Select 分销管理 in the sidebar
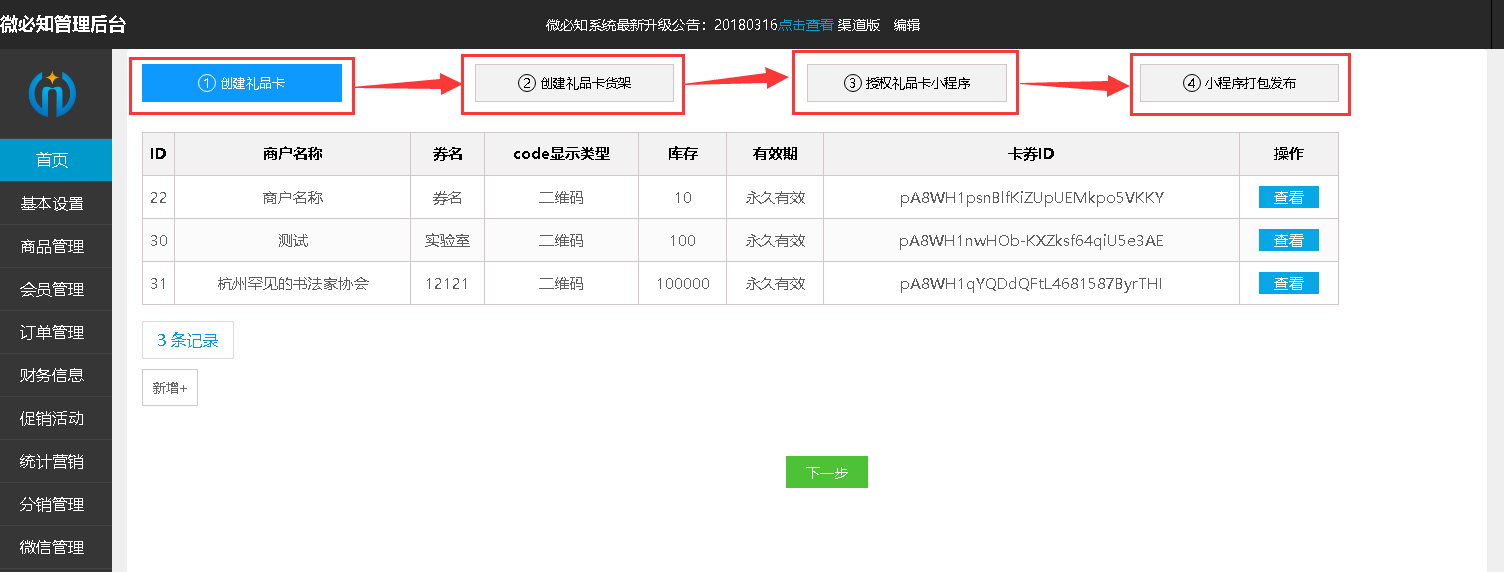1504x572 pixels. [56, 505]
